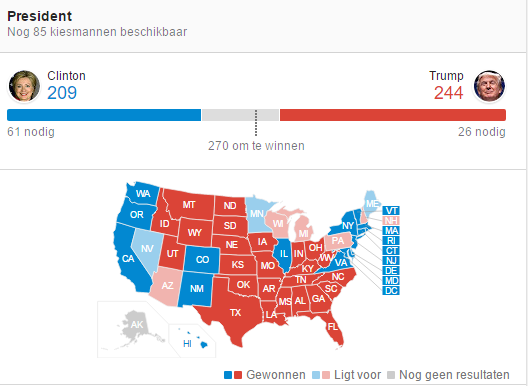528x386 pixels.
Task: Click the blue Clinton progress bar
Action: [x=104, y=115]
